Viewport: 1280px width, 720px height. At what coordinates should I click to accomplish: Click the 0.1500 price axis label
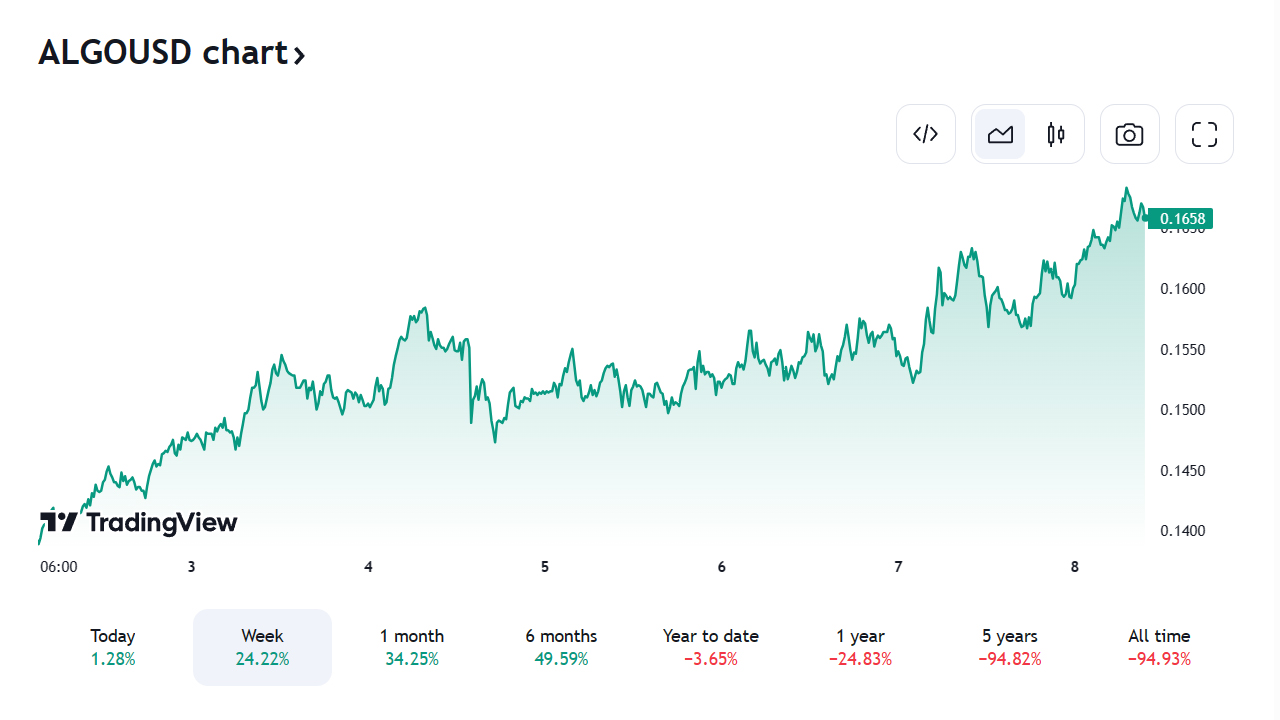(1183, 410)
